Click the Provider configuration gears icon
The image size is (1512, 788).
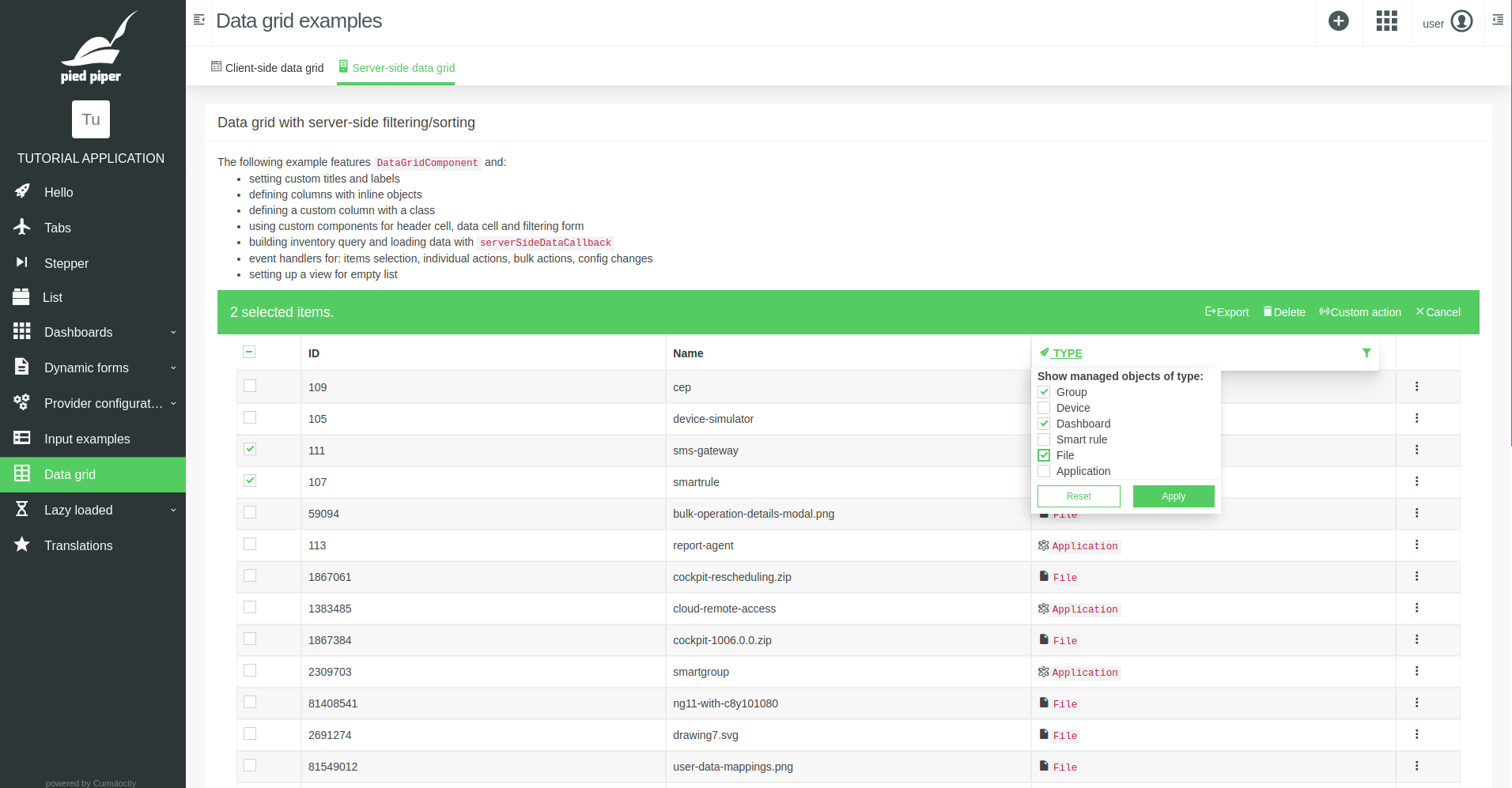pos(22,402)
